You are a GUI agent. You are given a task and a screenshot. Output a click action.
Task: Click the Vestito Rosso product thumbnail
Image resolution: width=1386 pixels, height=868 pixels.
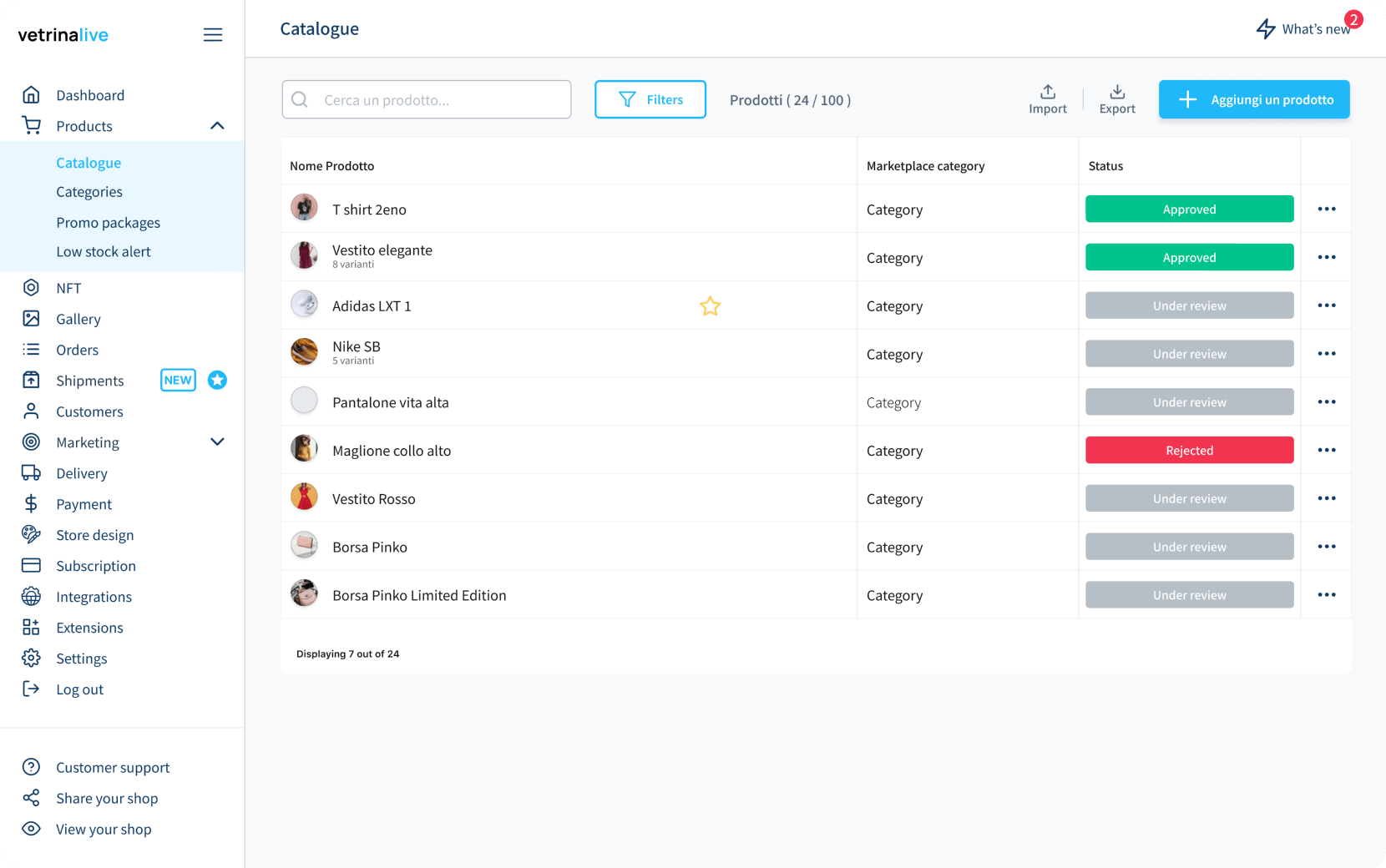click(x=304, y=498)
